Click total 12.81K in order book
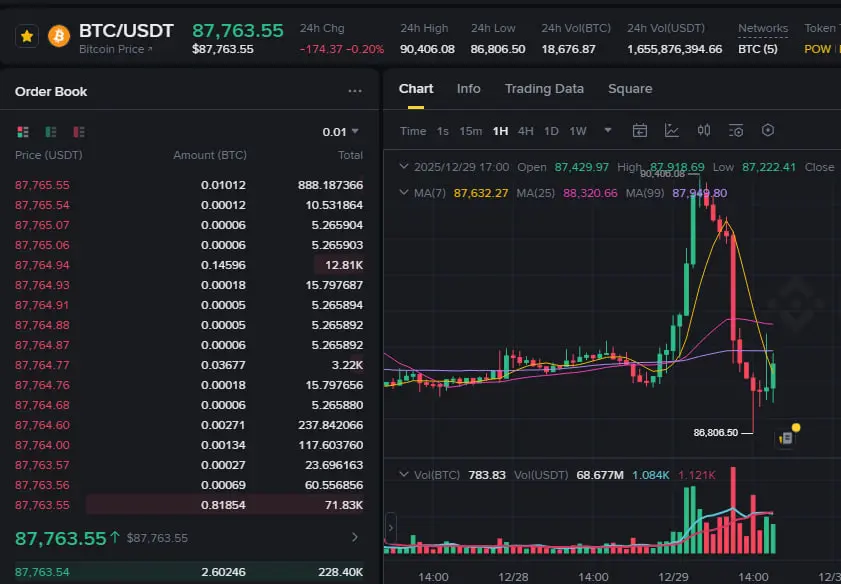This screenshot has height=584, width=841. pos(344,265)
